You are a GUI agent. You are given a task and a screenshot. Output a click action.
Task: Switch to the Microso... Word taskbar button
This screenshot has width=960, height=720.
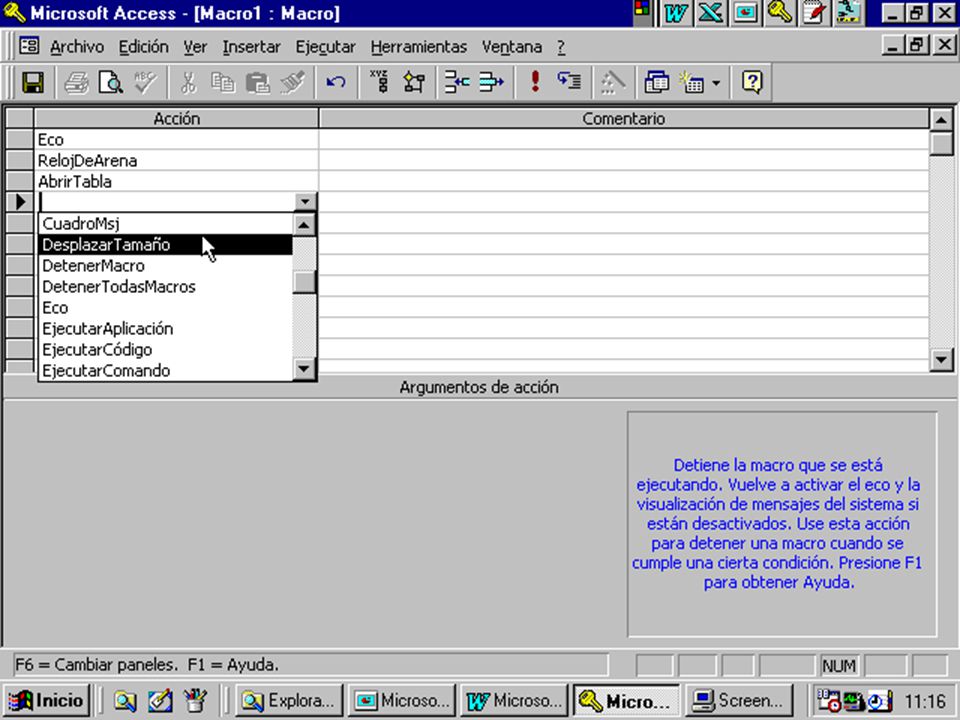[514, 700]
